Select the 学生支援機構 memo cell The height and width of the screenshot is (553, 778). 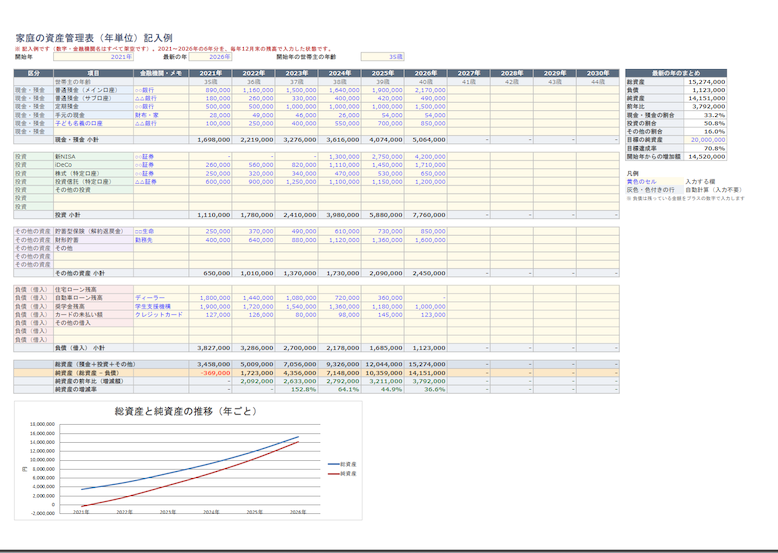161,307
